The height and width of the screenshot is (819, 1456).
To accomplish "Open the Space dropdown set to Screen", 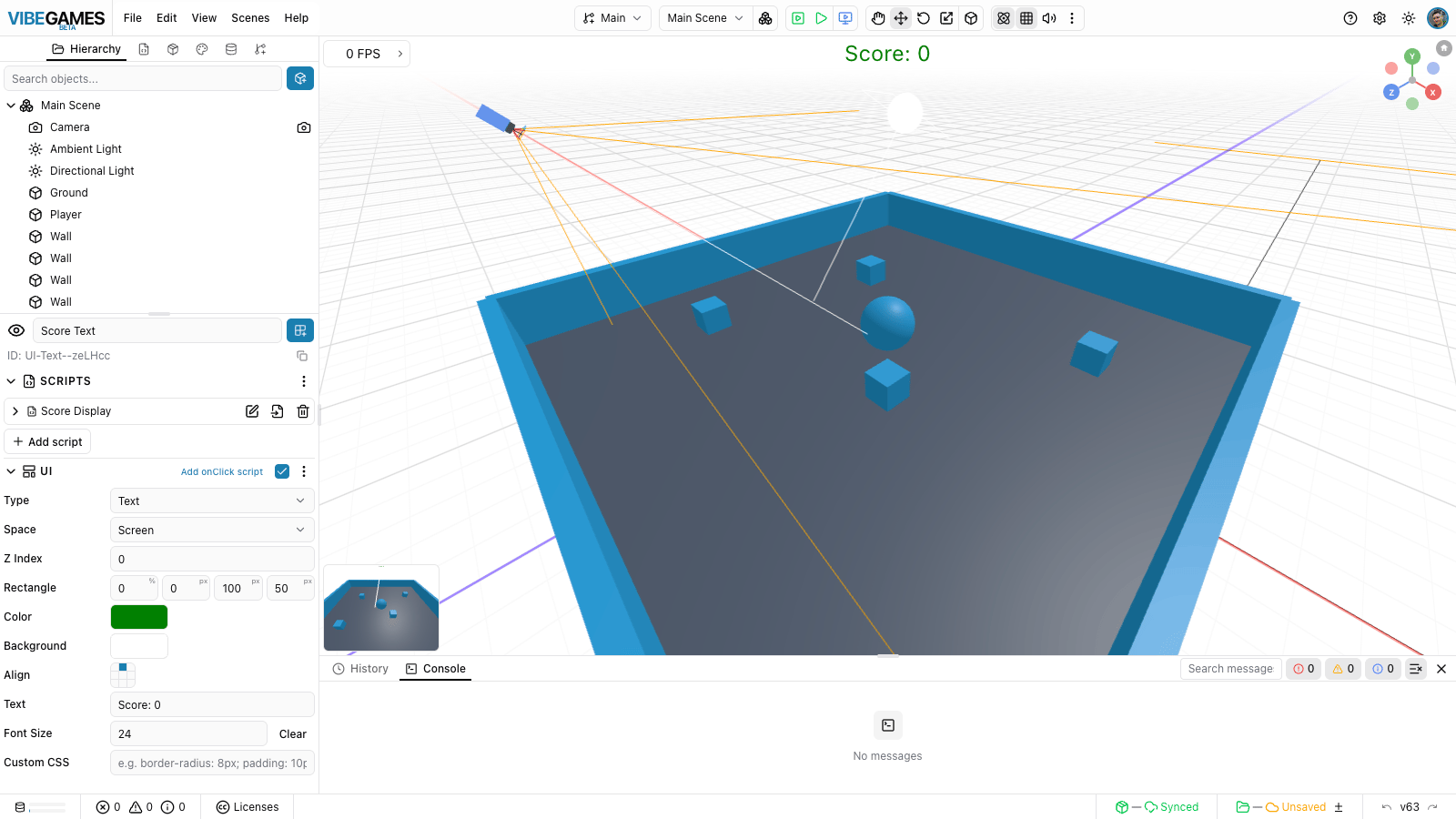I will [x=212, y=530].
